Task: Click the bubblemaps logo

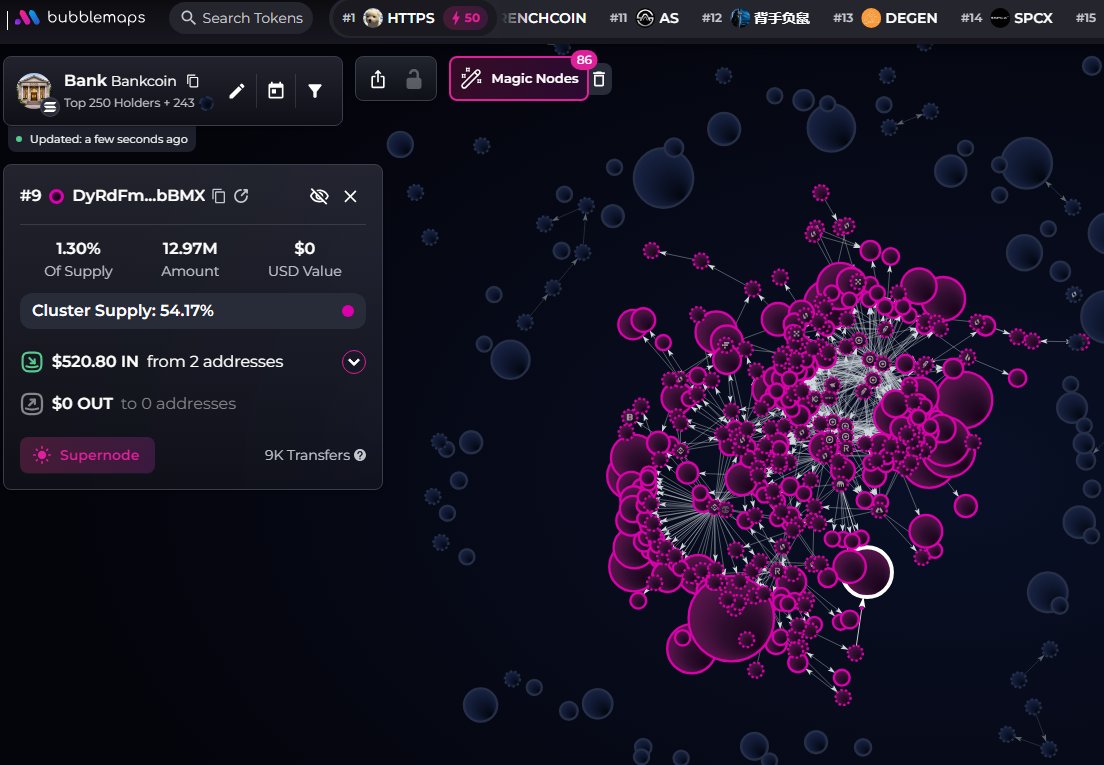Action: pyautogui.click(x=80, y=18)
